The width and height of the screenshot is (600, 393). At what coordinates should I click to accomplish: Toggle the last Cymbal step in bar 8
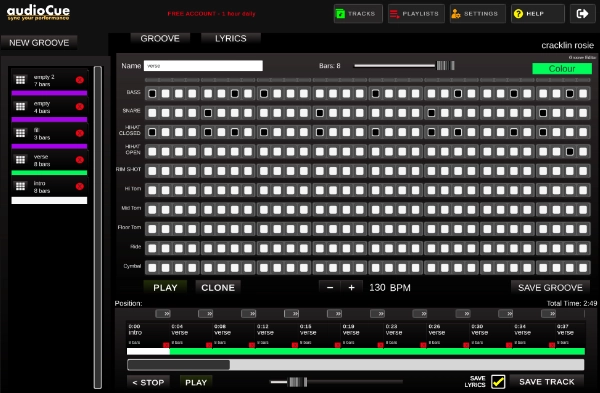pos(583,267)
